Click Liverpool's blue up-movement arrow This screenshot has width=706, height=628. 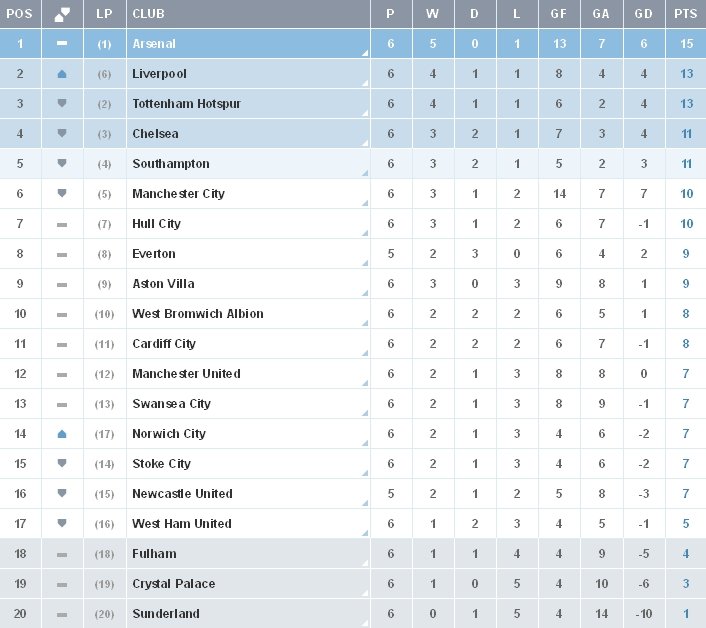(62, 74)
